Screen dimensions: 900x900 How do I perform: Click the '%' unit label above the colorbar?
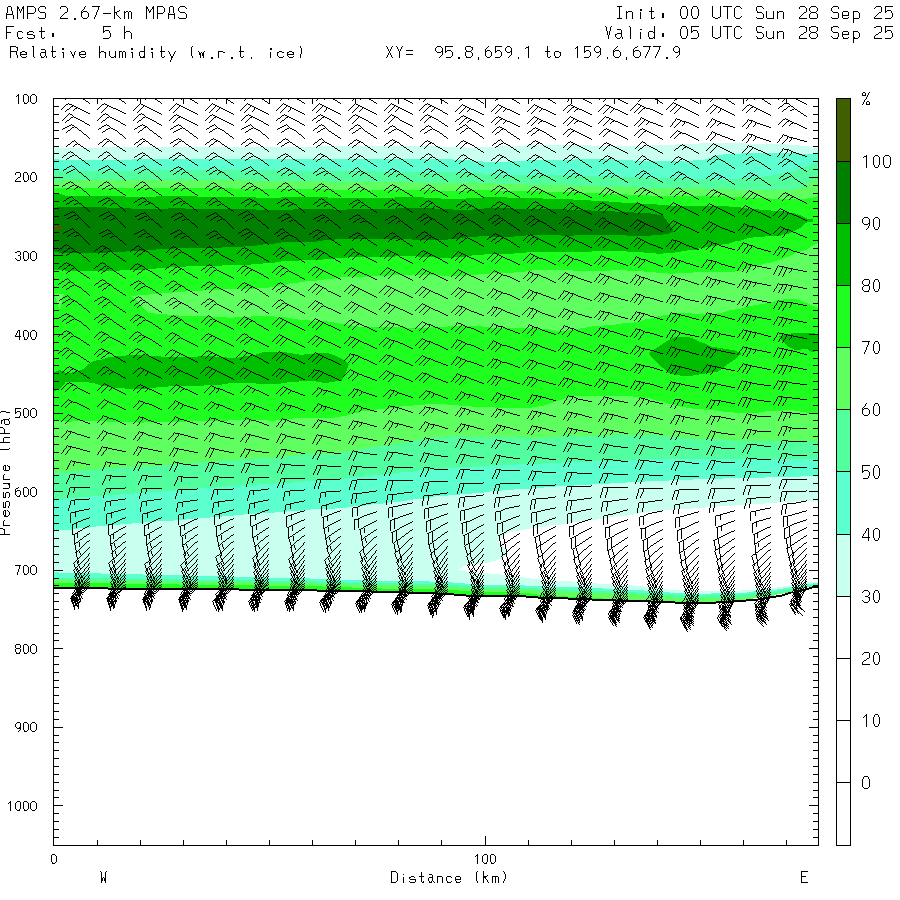point(866,99)
